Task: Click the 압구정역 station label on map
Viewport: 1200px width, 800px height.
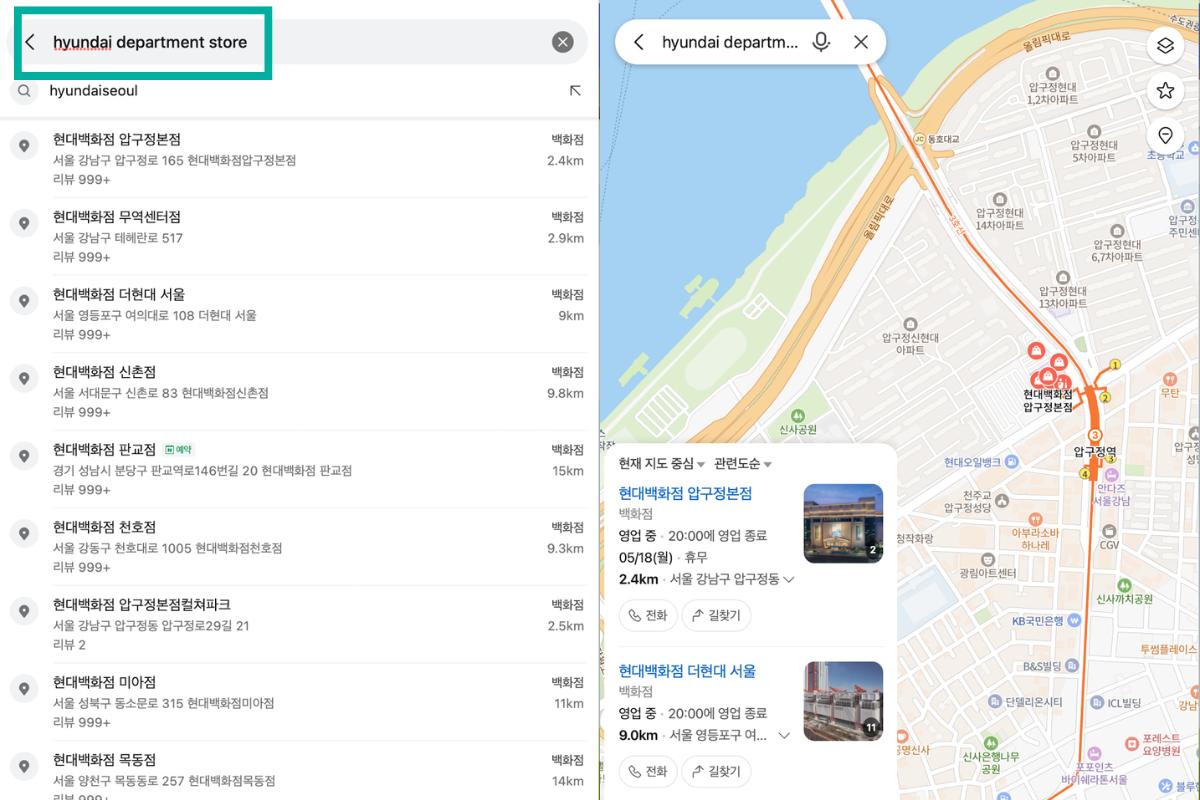Action: (1095, 452)
